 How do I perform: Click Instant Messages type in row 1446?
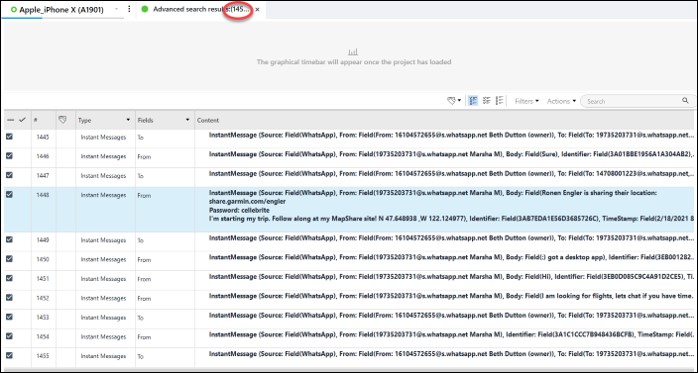pyautogui.click(x=103, y=157)
